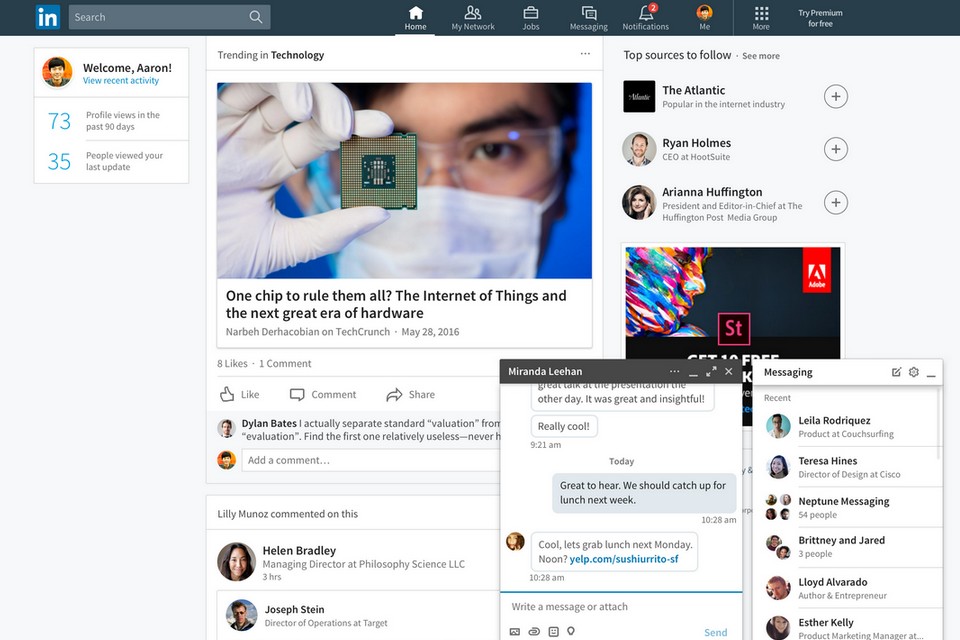Compose new message in Messaging panel
This screenshot has width=960, height=640.
(x=896, y=372)
